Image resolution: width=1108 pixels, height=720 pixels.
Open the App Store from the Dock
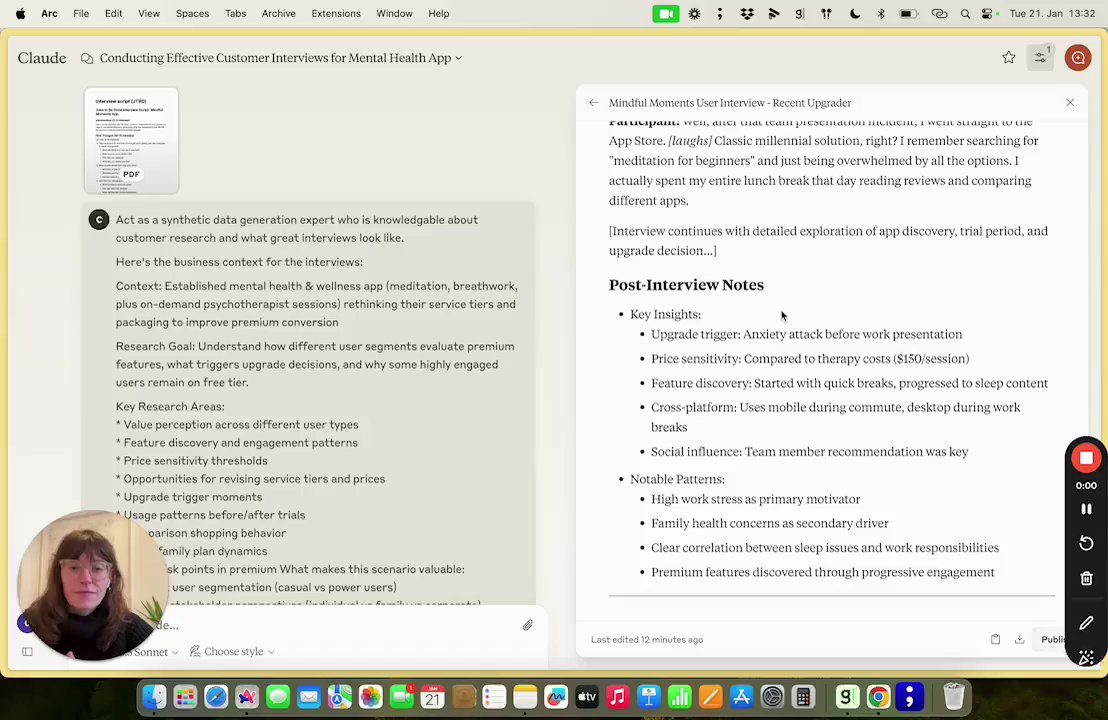coord(741,697)
